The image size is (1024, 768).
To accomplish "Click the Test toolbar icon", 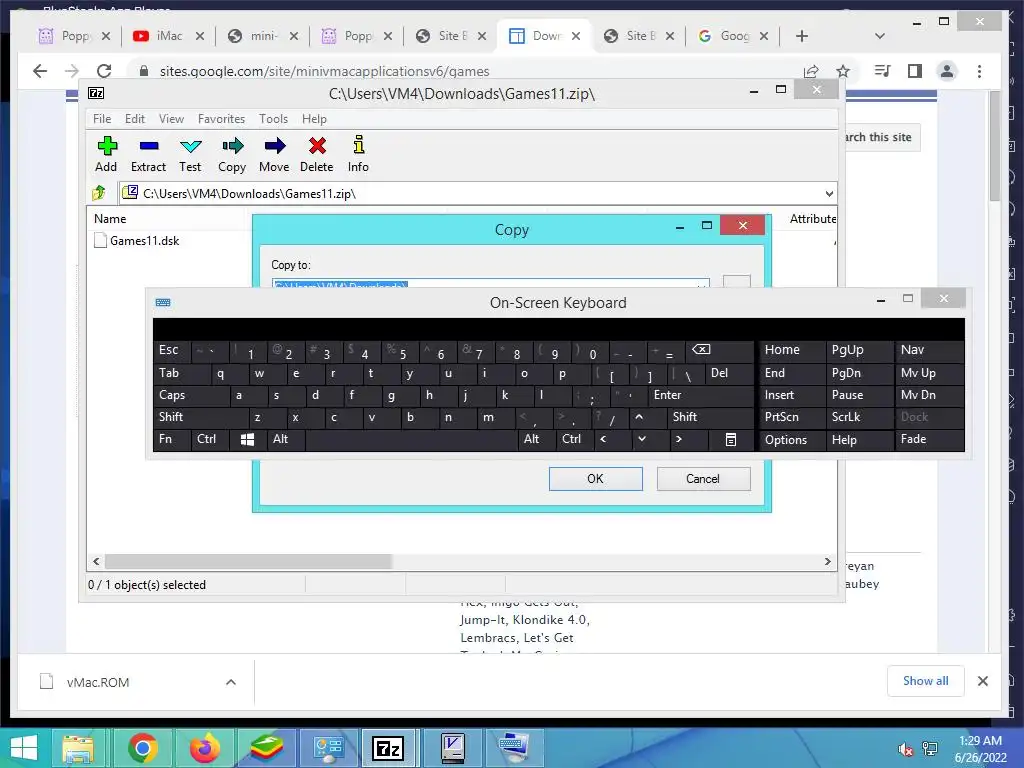I will [190, 154].
